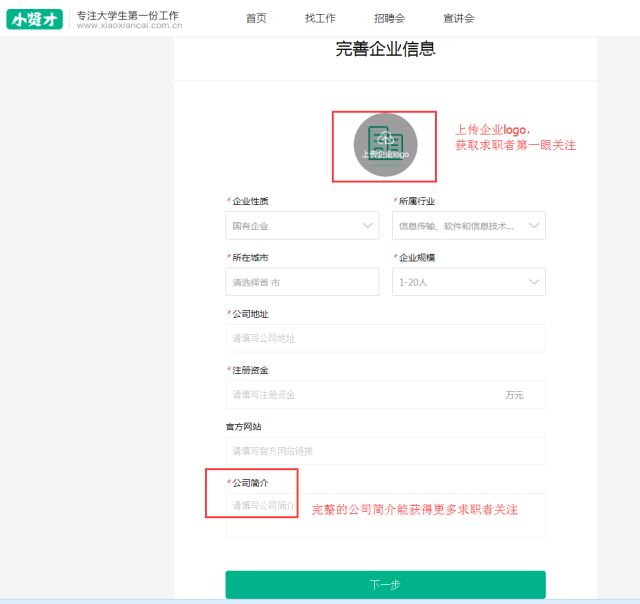Go to 找工作 in the navigation
The width and height of the screenshot is (640, 604).
pyautogui.click(x=320, y=18)
